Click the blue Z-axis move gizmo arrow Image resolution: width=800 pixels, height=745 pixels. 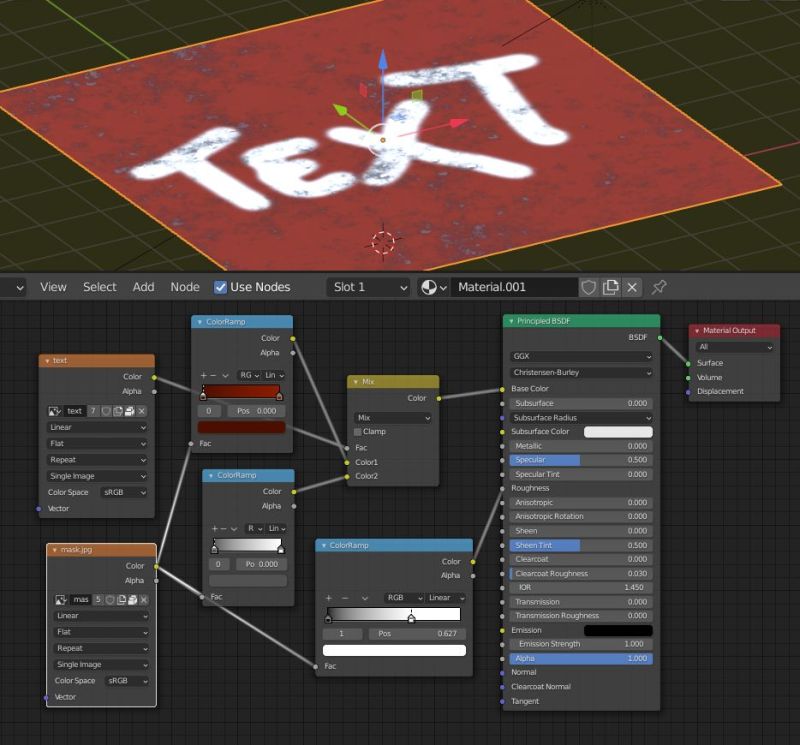(383, 60)
